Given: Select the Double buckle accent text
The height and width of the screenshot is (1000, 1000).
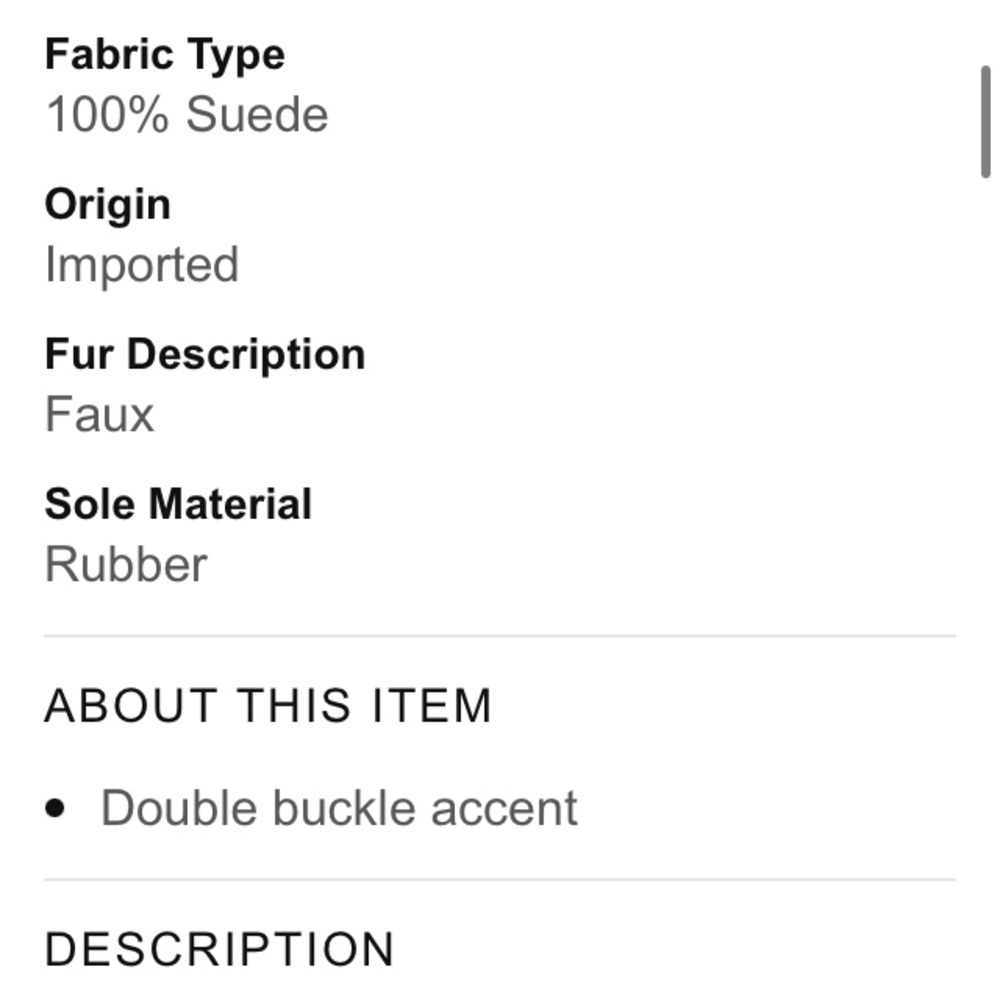Looking at the screenshot, I should pyautogui.click(x=339, y=808).
